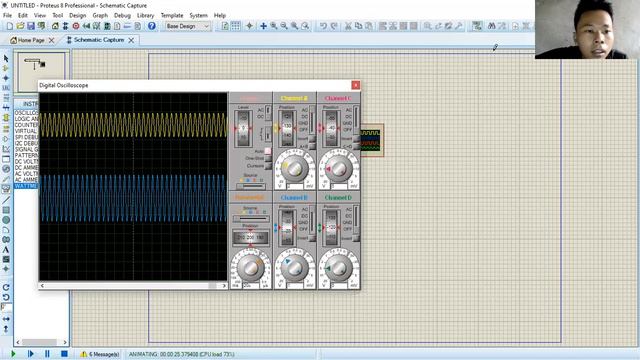640x360 pixels.
Task: Open the blue help question mark icon
Action: [x=152, y=26]
